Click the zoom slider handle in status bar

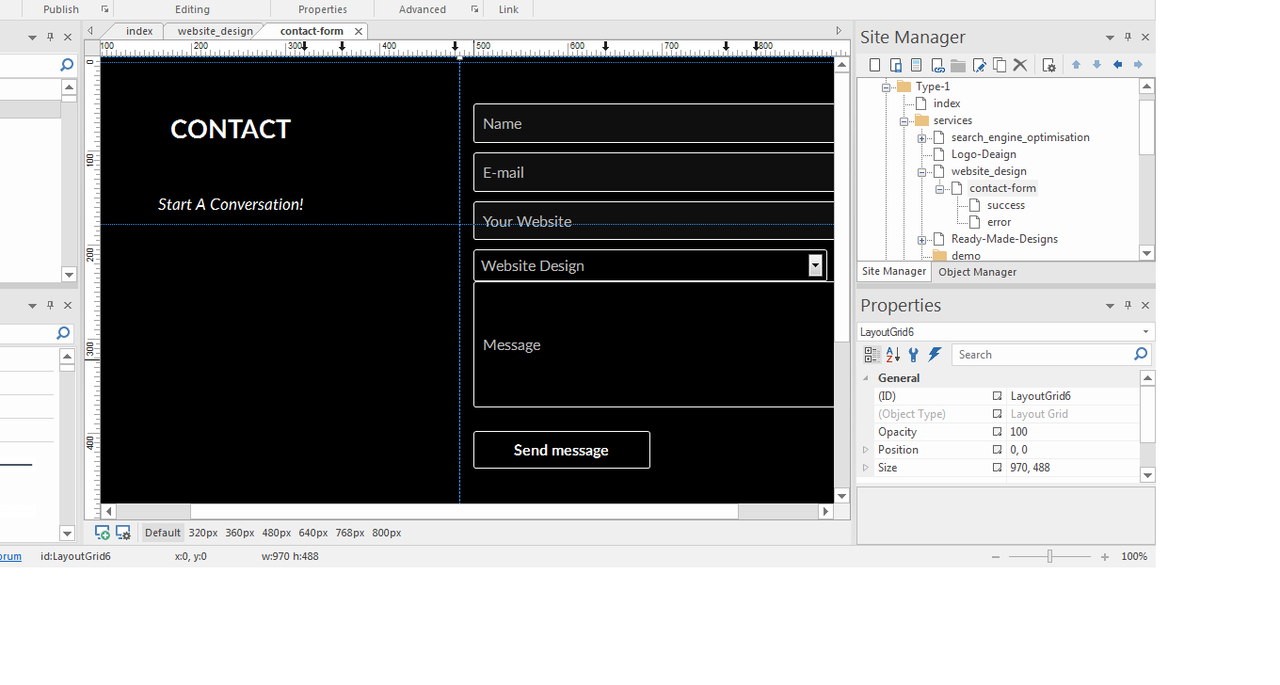pyautogui.click(x=1049, y=557)
